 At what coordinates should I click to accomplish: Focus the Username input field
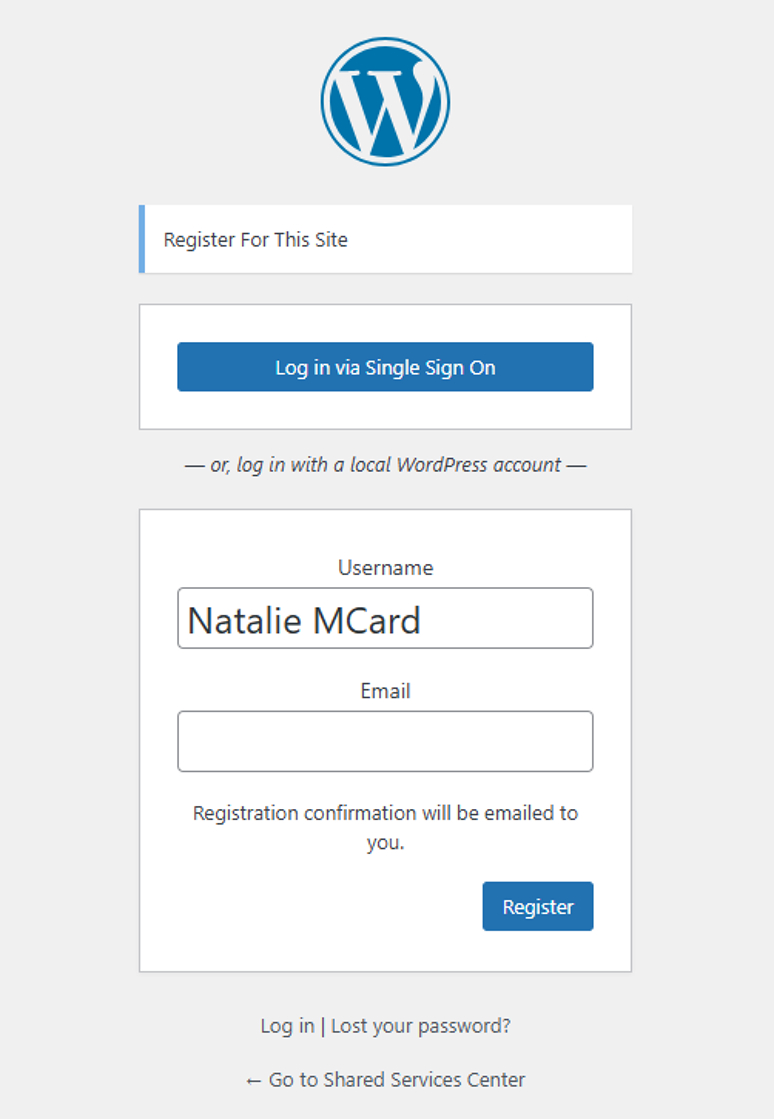click(385, 618)
